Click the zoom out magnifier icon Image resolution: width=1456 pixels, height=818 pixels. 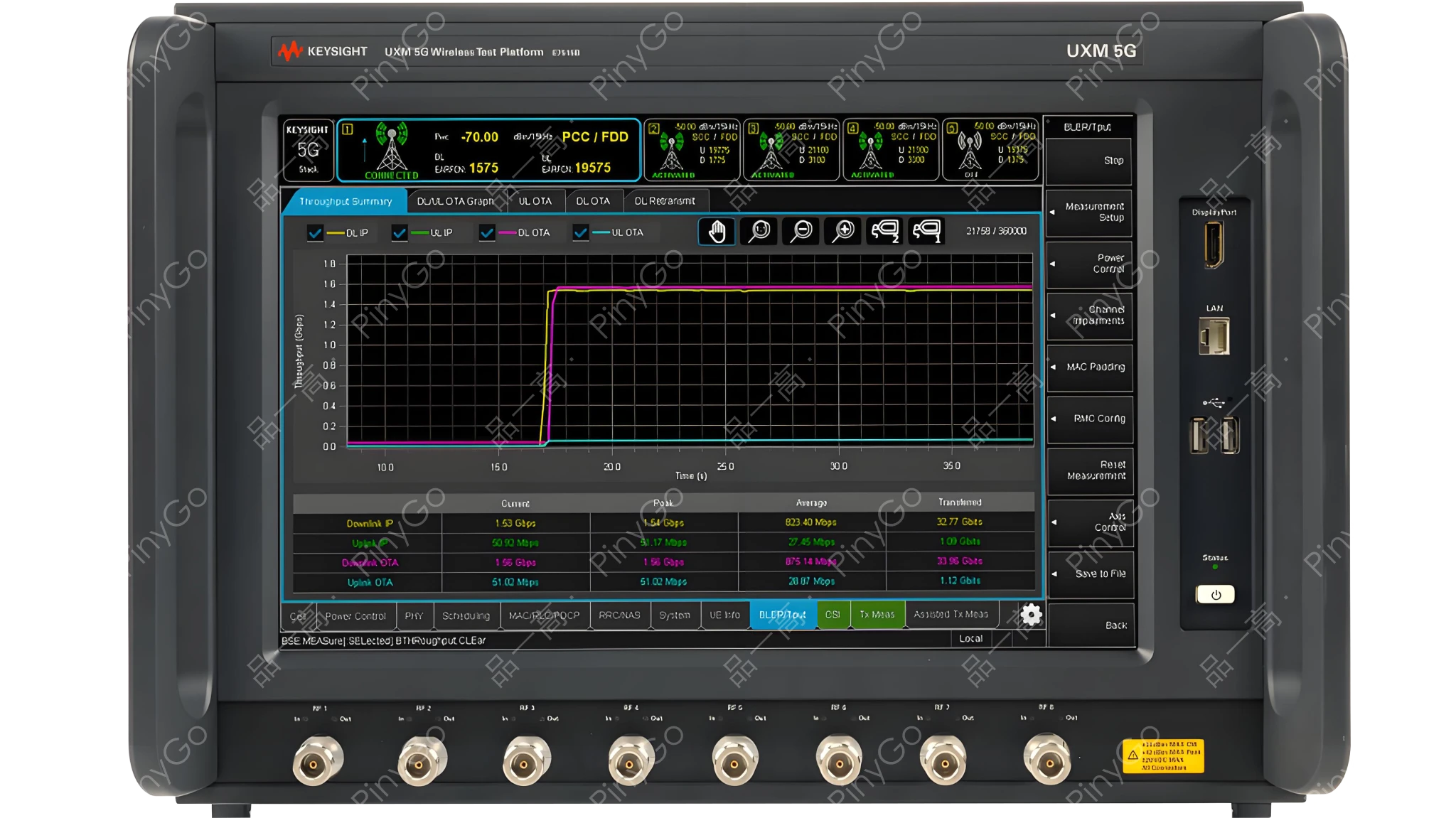(x=801, y=231)
